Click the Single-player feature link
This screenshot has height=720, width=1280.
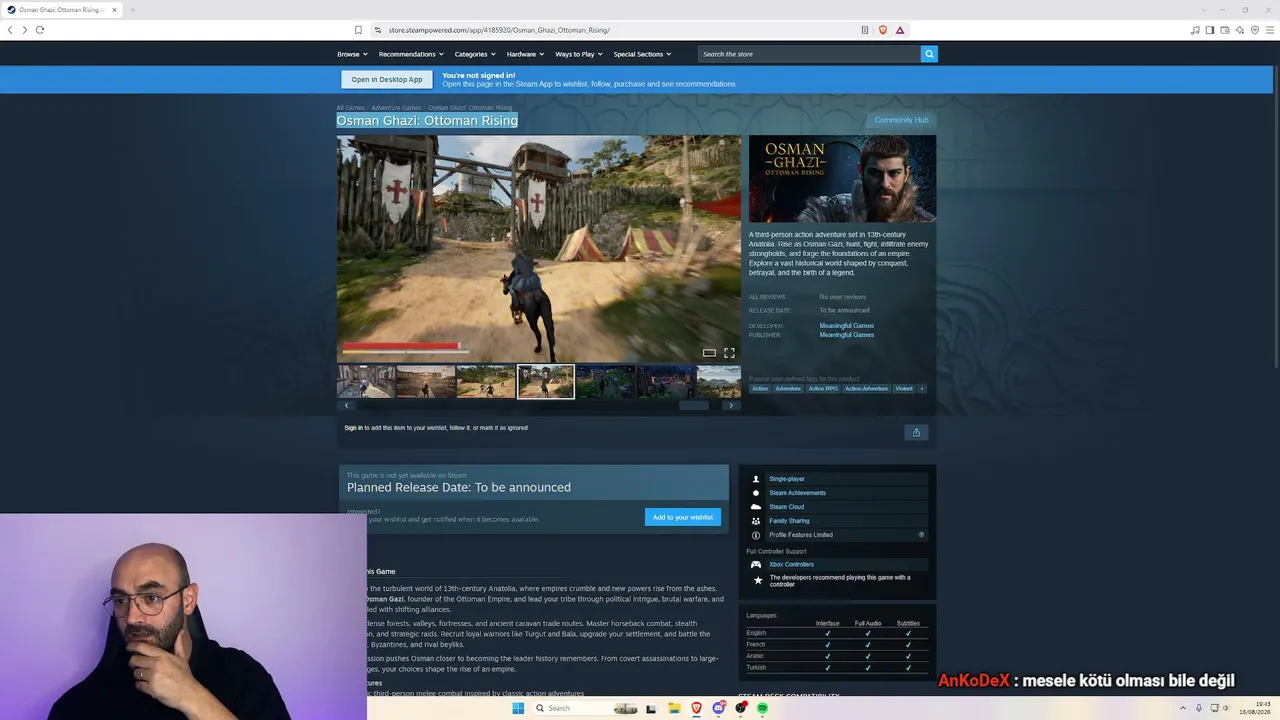tap(787, 479)
